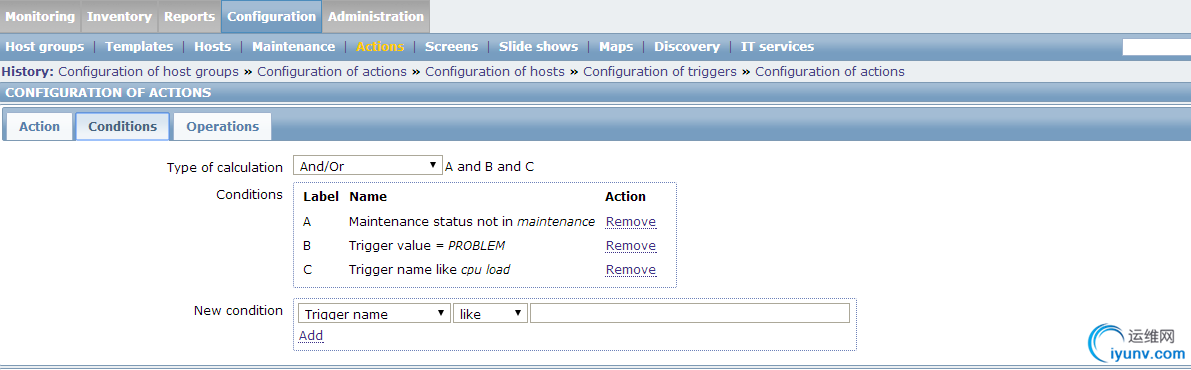
Task: Expand the Type of calculation dropdown
Action: tap(368, 166)
